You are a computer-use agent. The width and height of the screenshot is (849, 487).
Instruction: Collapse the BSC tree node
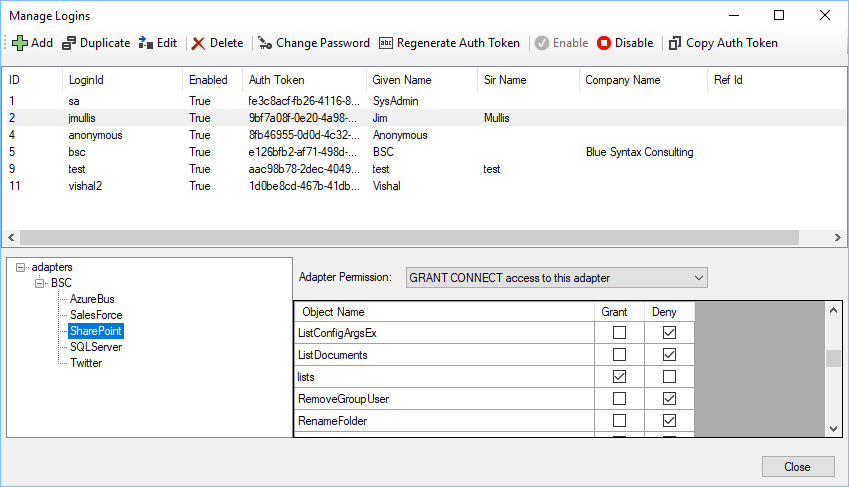click(x=40, y=284)
